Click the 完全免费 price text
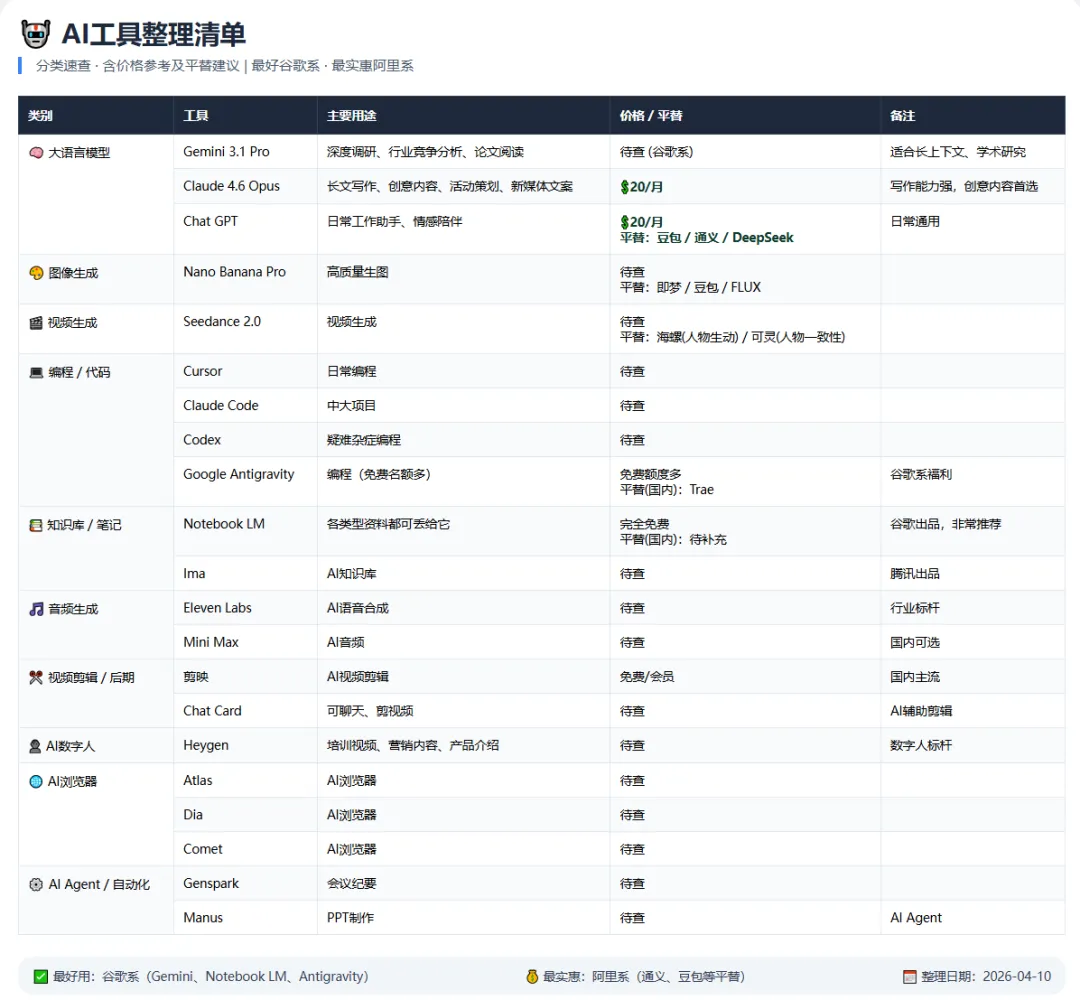1080x1000 pixels. tap(644, 524)
